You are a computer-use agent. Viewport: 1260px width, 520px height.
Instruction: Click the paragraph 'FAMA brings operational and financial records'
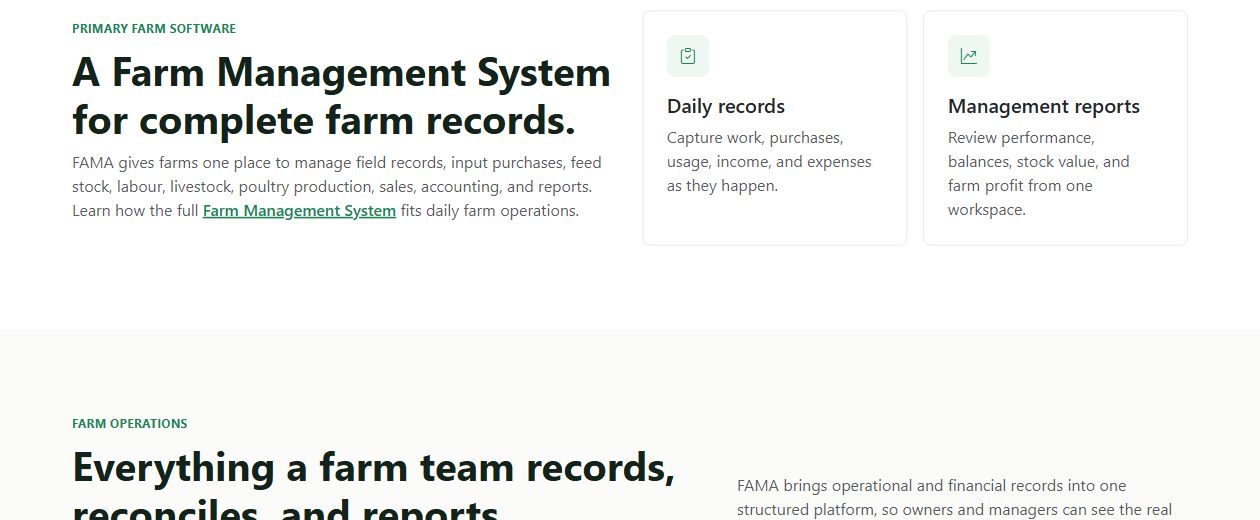click(x=954, y=498)
